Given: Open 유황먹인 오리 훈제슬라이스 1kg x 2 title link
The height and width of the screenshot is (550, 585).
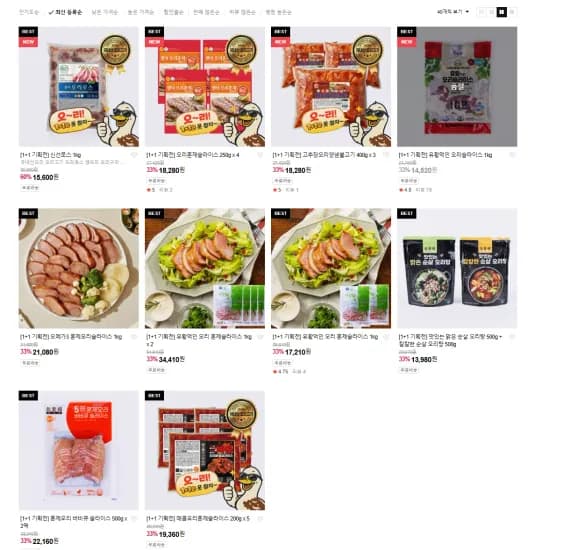Looking at the screenshot, I should click(x=199, y=340).
